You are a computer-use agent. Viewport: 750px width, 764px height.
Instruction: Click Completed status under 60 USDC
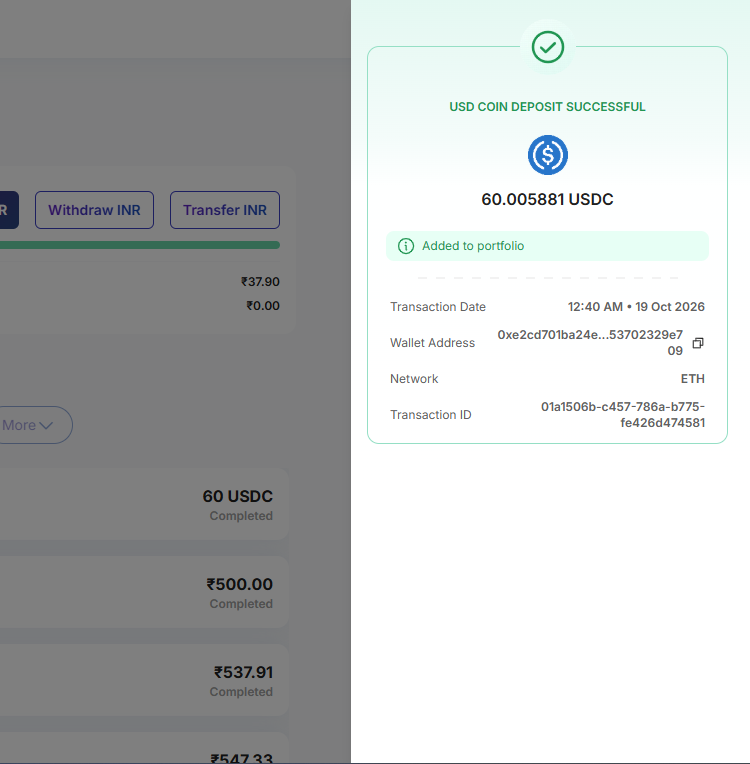click(241, 516)
